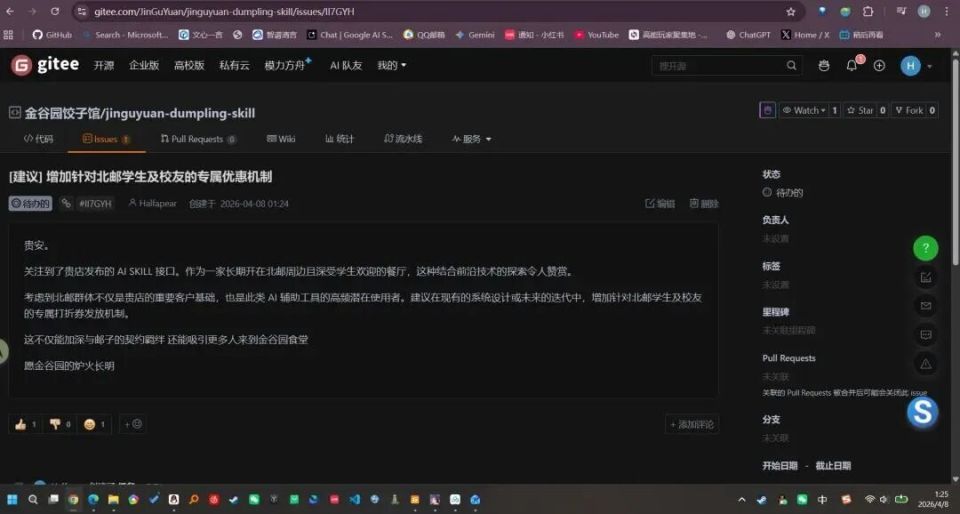
Task: Open Chrome from the taskbar
Action: (x=73, y=499)
